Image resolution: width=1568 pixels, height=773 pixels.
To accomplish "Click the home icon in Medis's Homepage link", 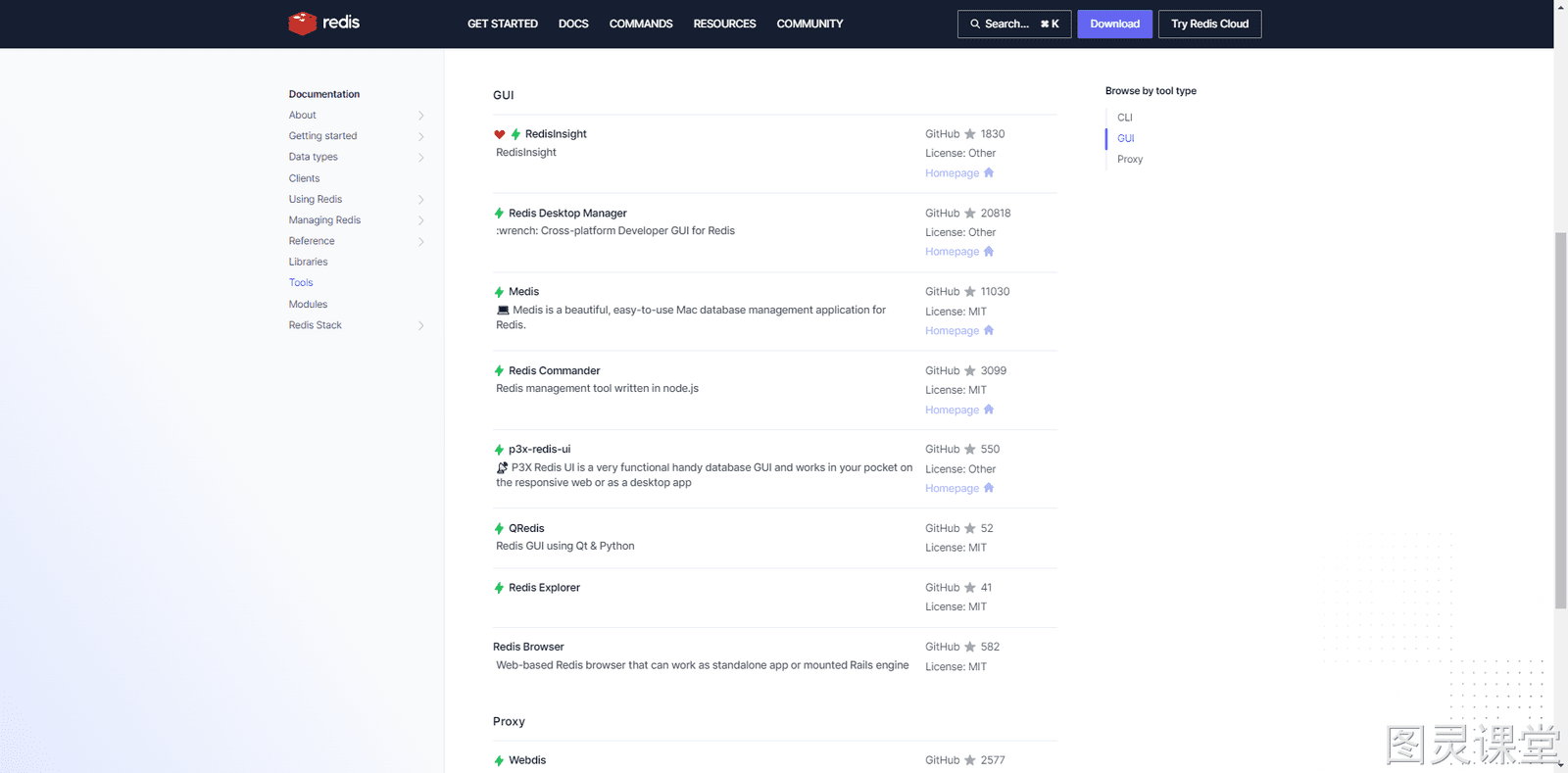I will point(989,330).
